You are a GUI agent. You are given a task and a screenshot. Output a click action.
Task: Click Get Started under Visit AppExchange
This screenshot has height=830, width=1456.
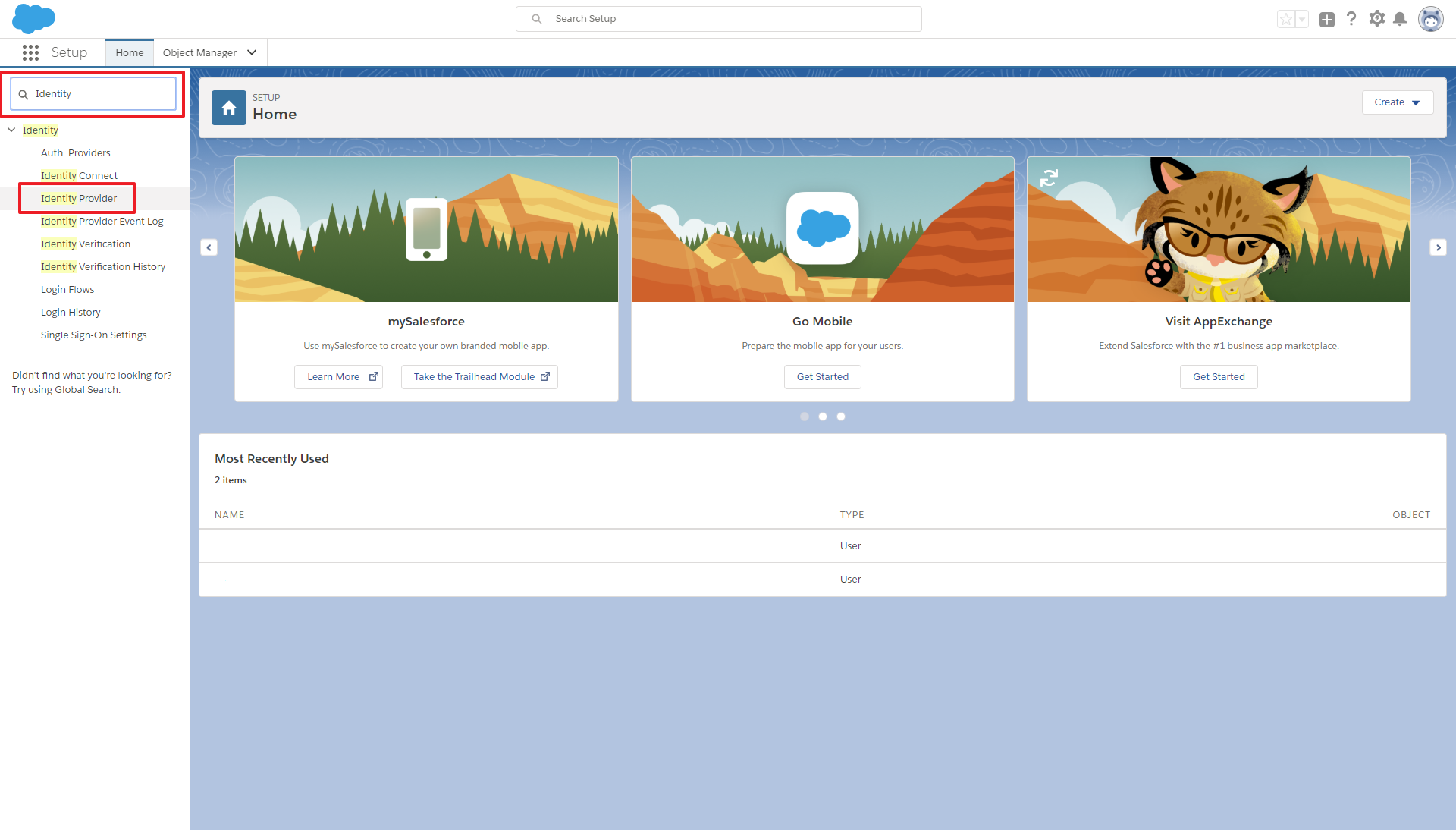pyautogui.click(x=1219, y=377)
